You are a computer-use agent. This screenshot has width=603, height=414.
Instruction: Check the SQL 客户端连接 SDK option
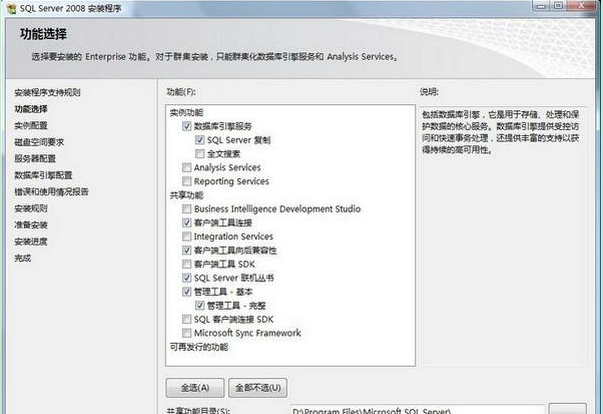tap(187, 319)
